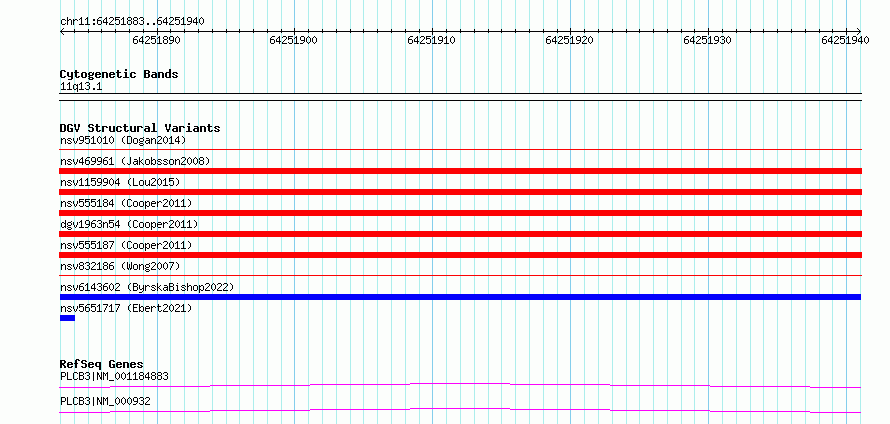Select transcript PLCB3|NM_000932 label
The height and width of the screenshot is (424, 890).
click(105, 402)
